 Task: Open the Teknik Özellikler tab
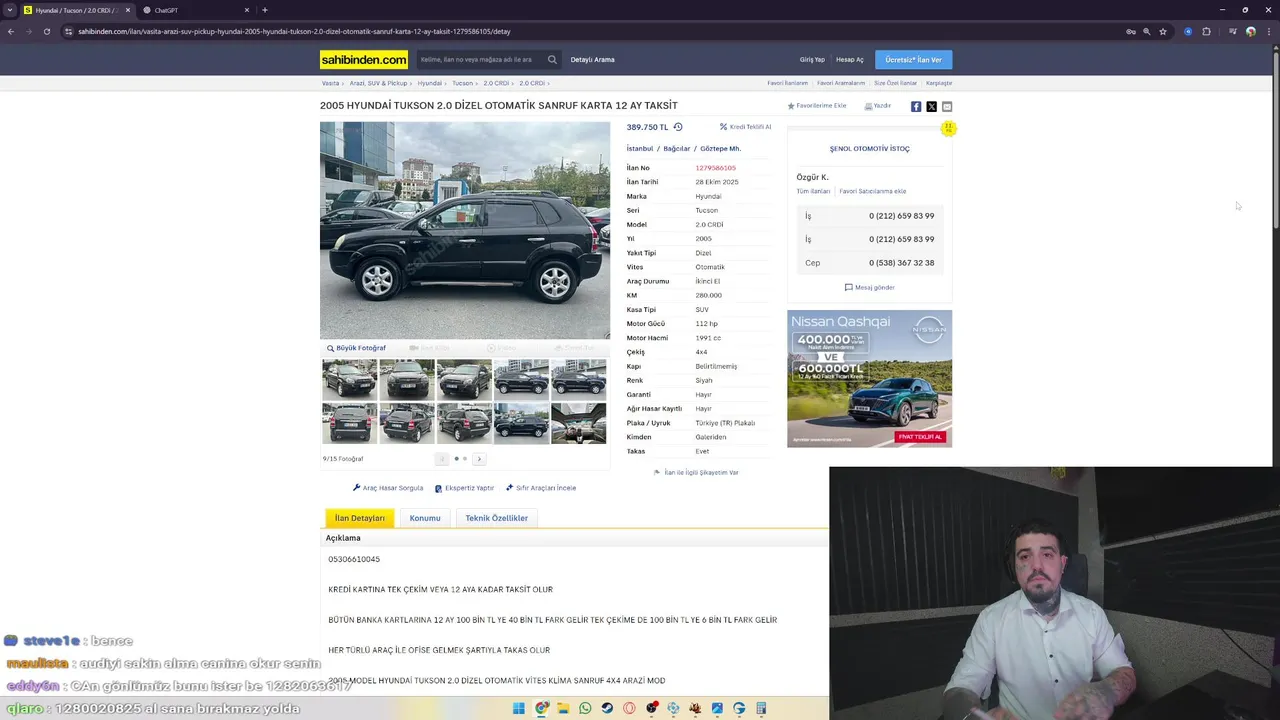click(x=496, y=518)
